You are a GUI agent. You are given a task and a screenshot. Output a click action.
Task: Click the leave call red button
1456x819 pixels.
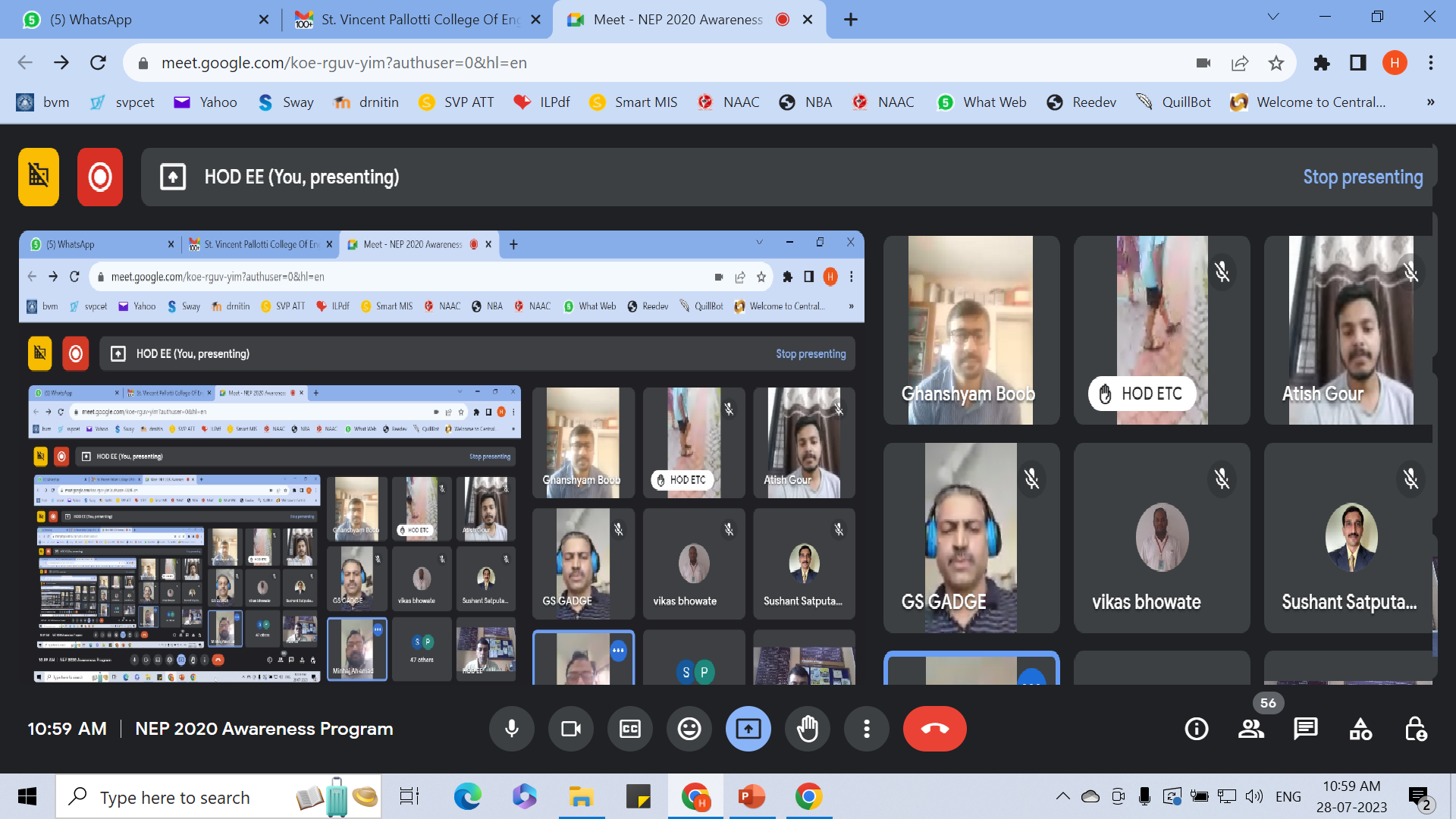click(934, 729)
